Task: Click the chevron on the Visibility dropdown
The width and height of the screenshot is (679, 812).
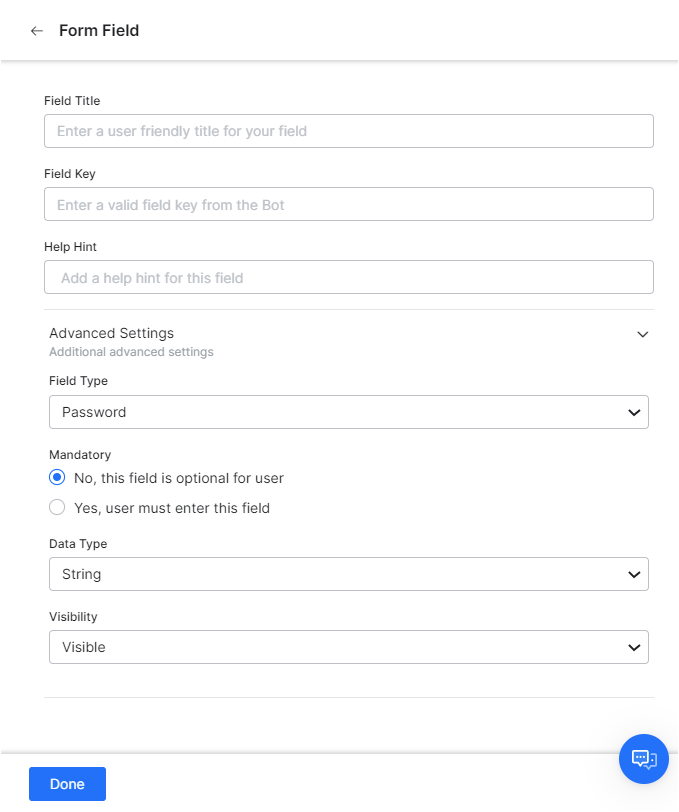Action: click(x=633, y=646)
